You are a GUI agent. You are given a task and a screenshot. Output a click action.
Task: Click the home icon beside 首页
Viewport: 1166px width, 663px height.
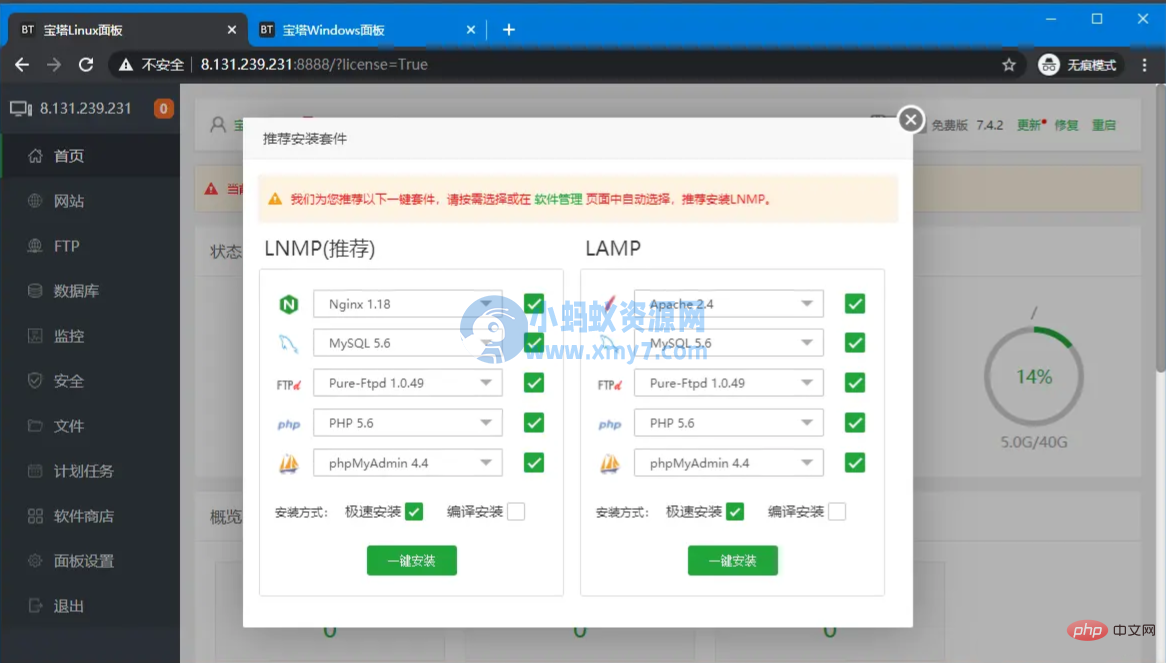35,156
